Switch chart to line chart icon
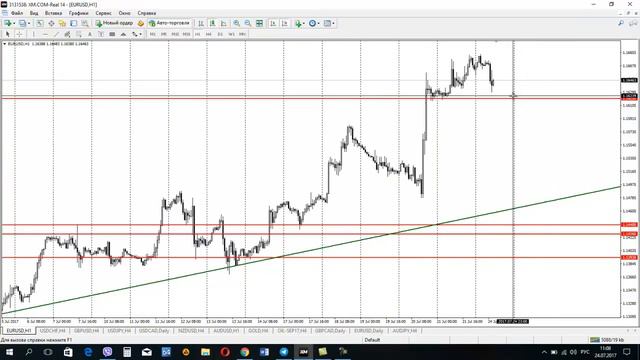640x360 pixels. pos(224,23)
